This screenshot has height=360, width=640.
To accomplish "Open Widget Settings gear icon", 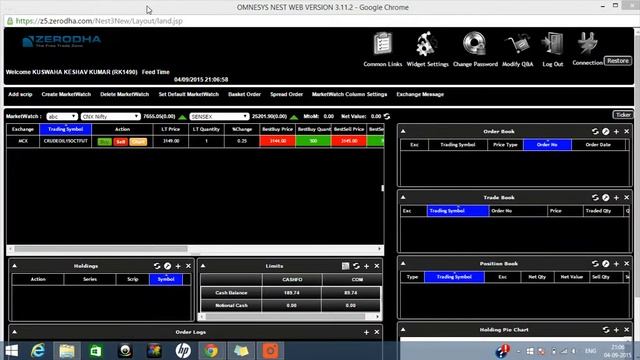I will click(427, 44).
